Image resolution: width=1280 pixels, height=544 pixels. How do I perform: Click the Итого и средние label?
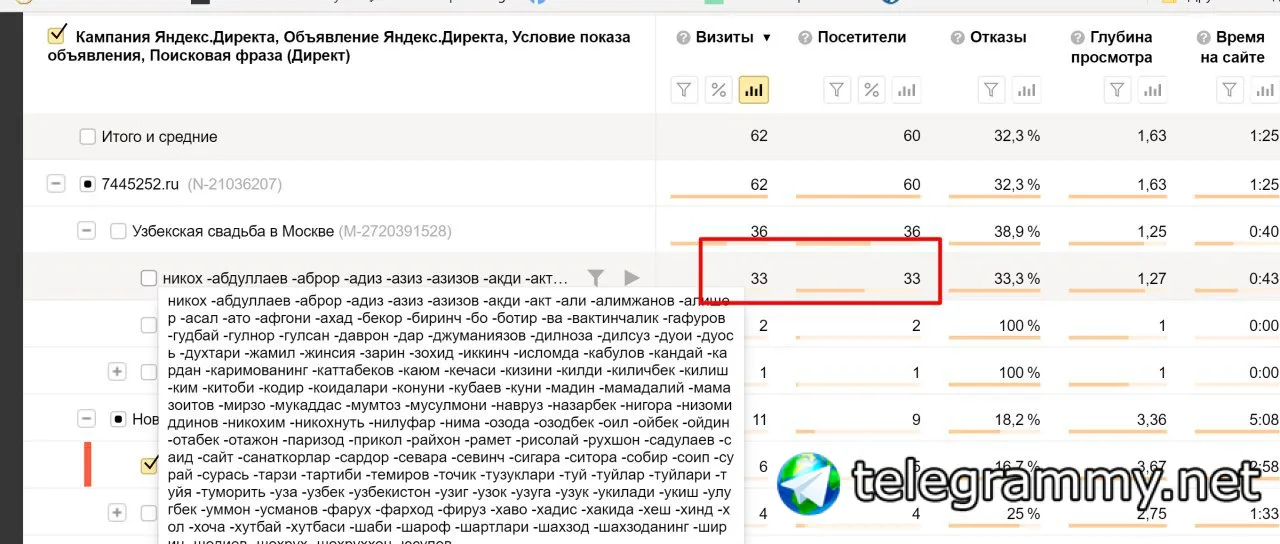pos(159,137)
